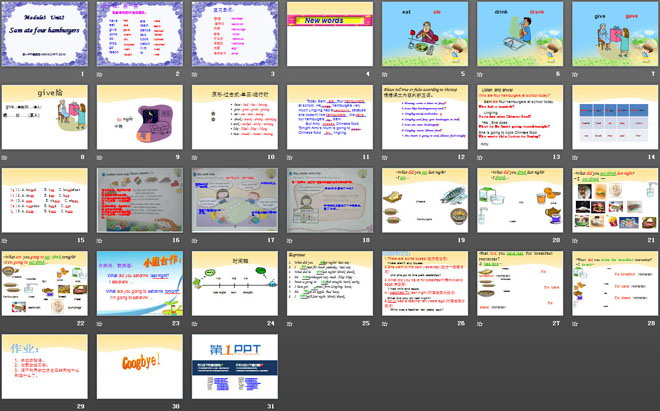
Task: Click the animation star icon under slide 15
Action: click(5, 241)
